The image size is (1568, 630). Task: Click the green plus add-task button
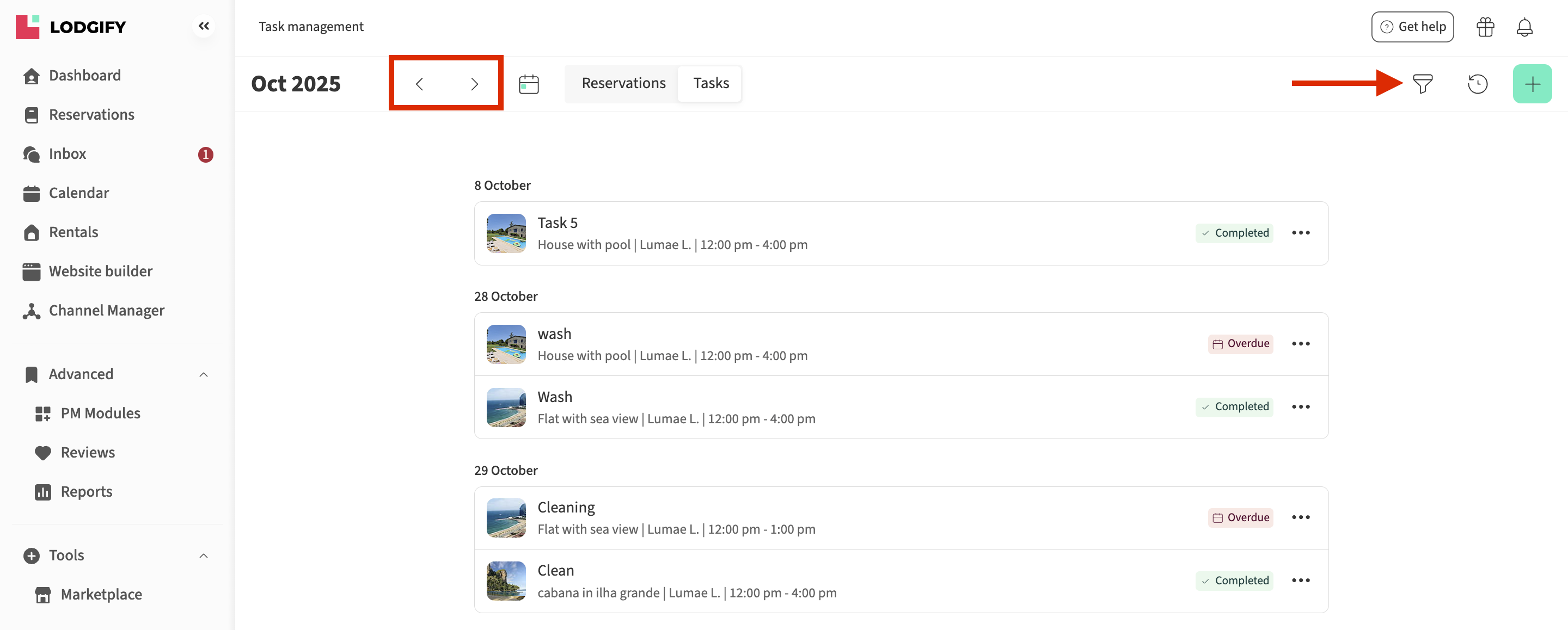click(1532, 84)
